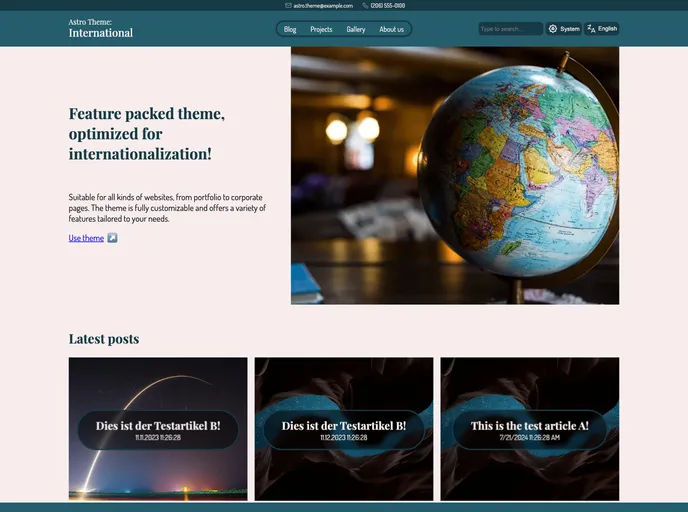Click the Astro Theme International logo
The height and width of the screenshot is (512, 688).
[x=100, y=28]
